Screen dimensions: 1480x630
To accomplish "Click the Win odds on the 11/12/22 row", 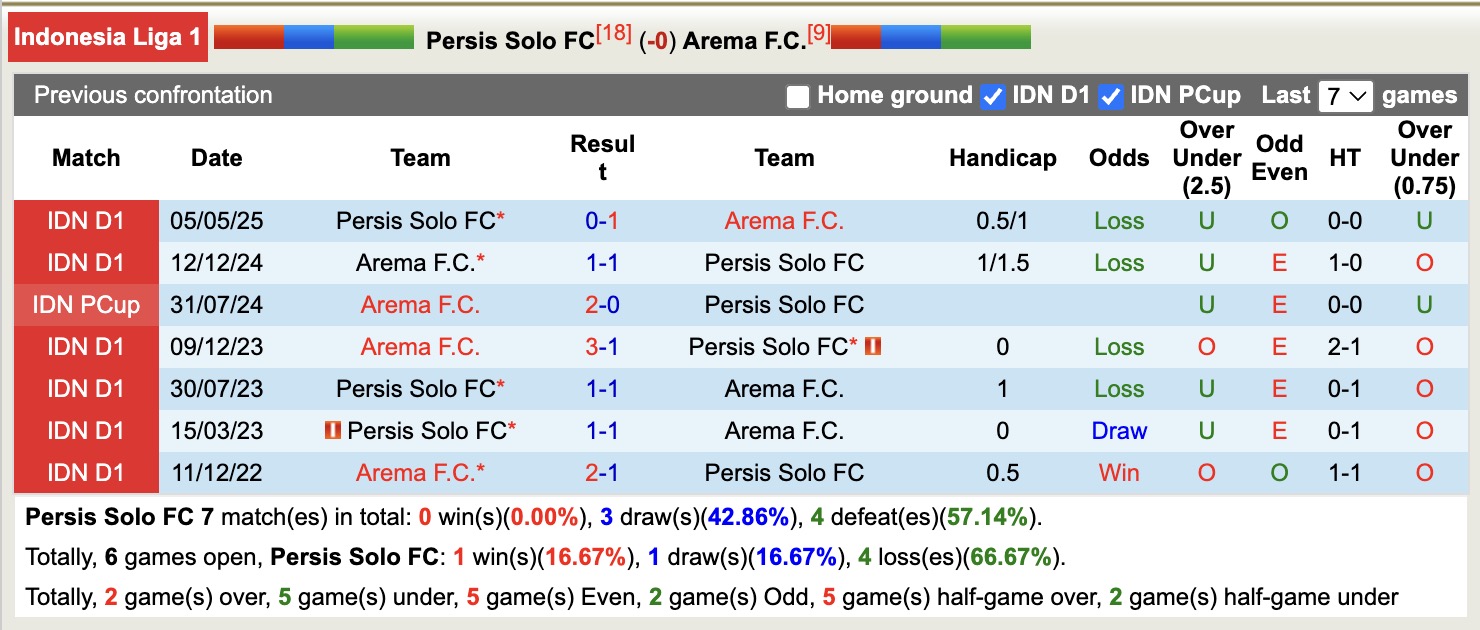I will coord(1118,472).
